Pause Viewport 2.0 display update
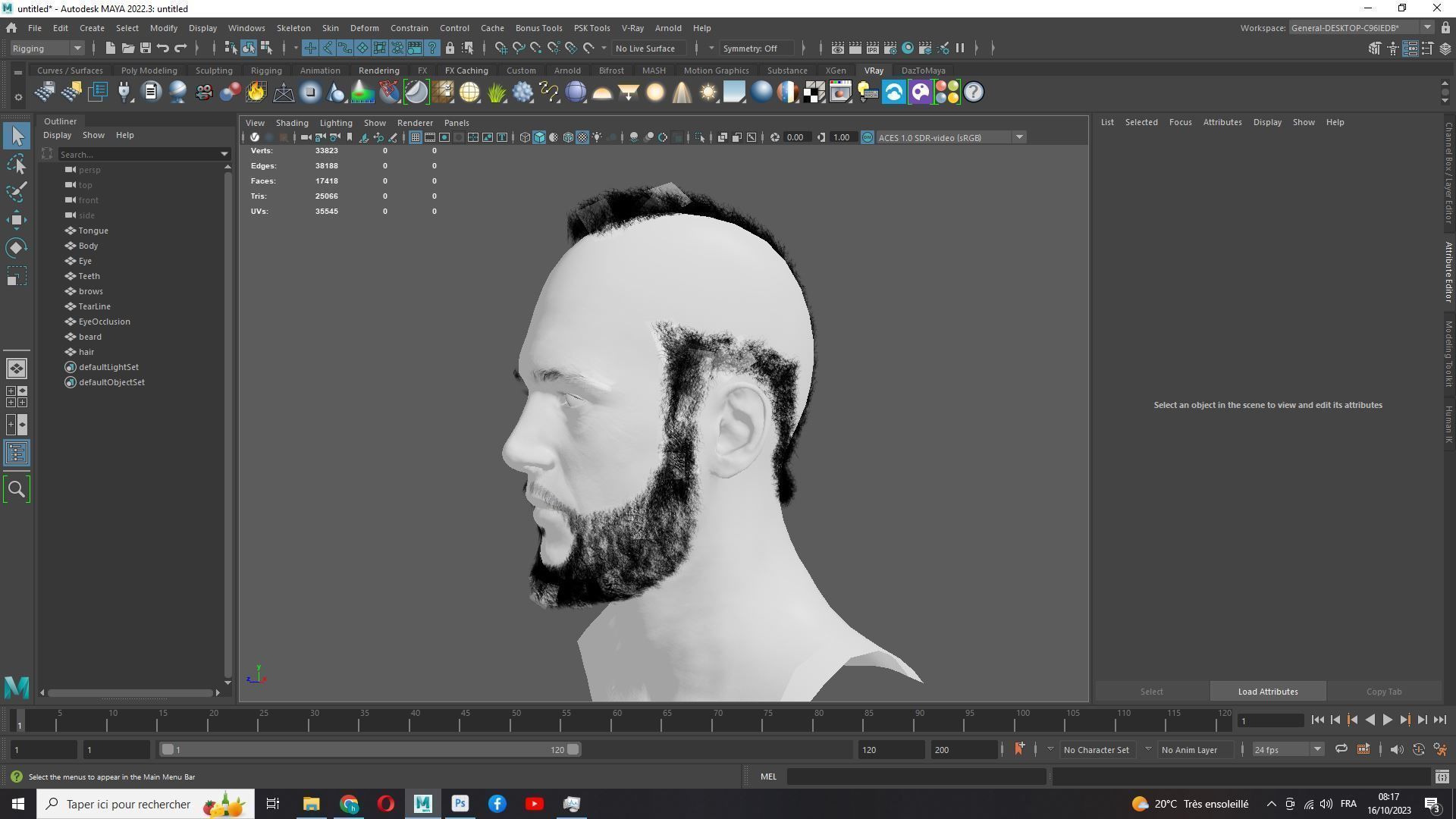Image resolution: width=1456 pixels, height=819 pixels. 960,49
